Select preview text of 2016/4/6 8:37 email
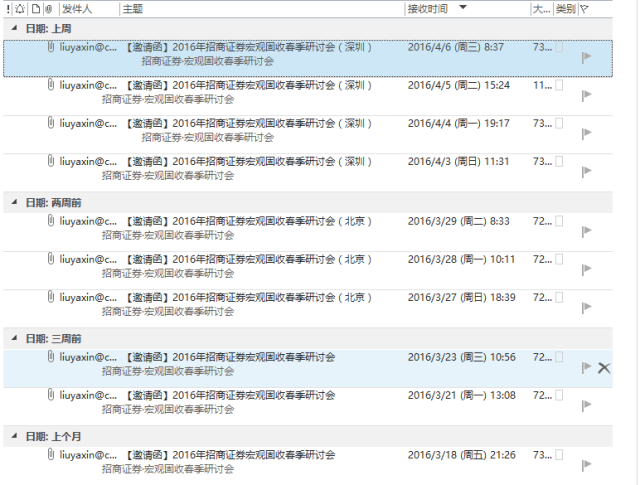 [x=207, y=61]
